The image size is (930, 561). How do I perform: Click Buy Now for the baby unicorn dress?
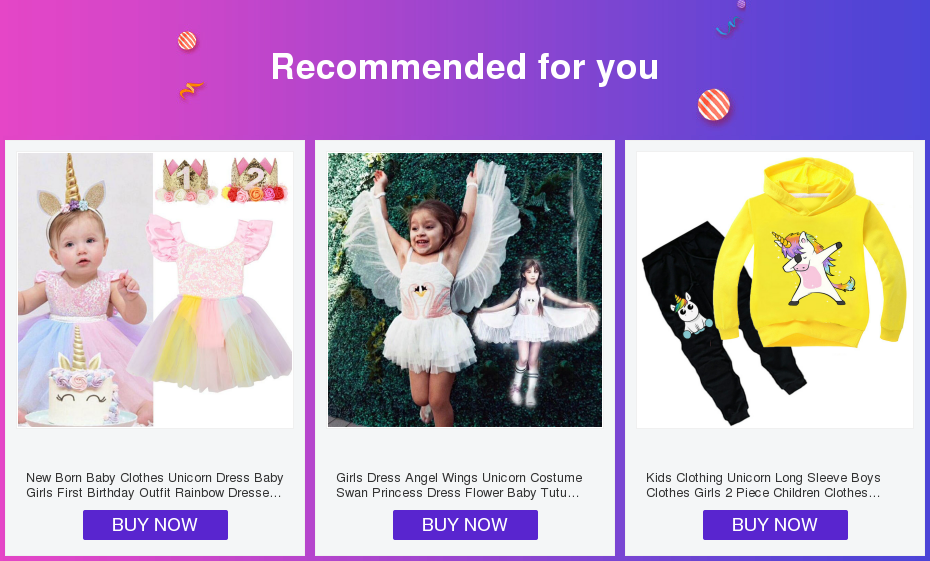click(x=155, y=525)
